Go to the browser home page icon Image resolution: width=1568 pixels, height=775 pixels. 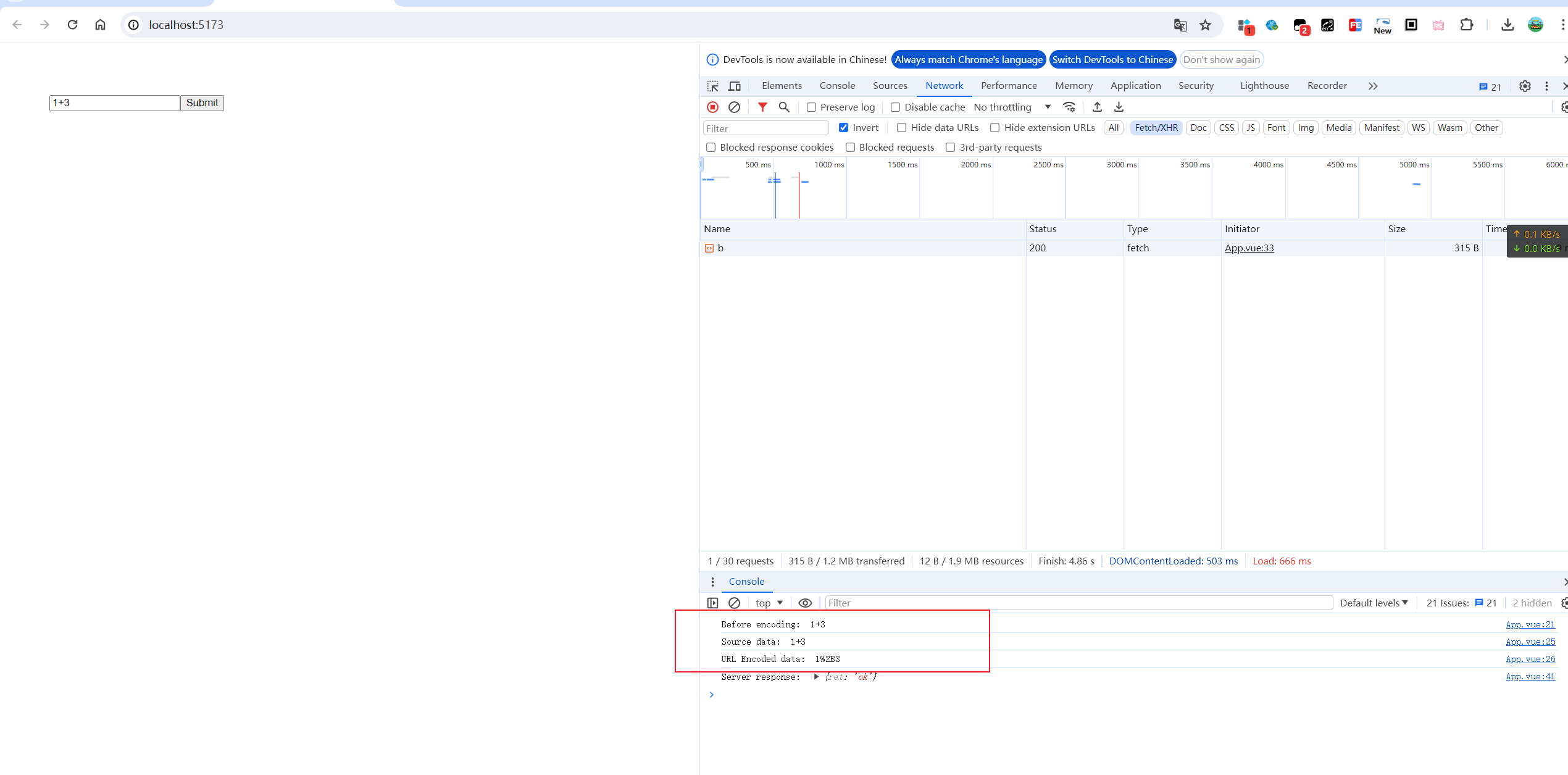100,25
